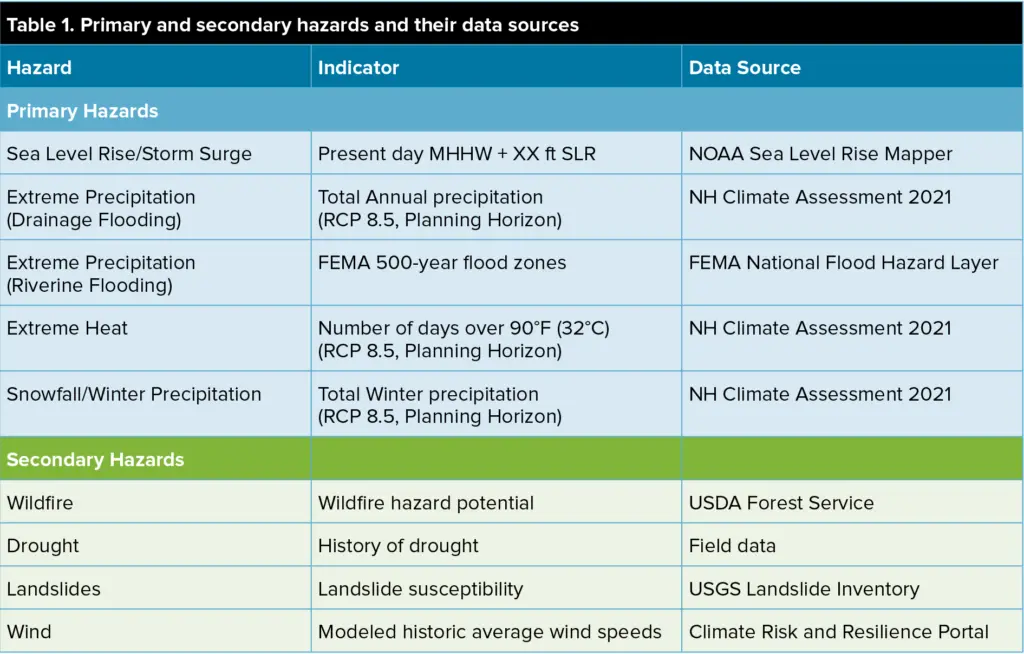Click the Extreme Precipitation (Drainage Flooding) cell

click(155, 208)
